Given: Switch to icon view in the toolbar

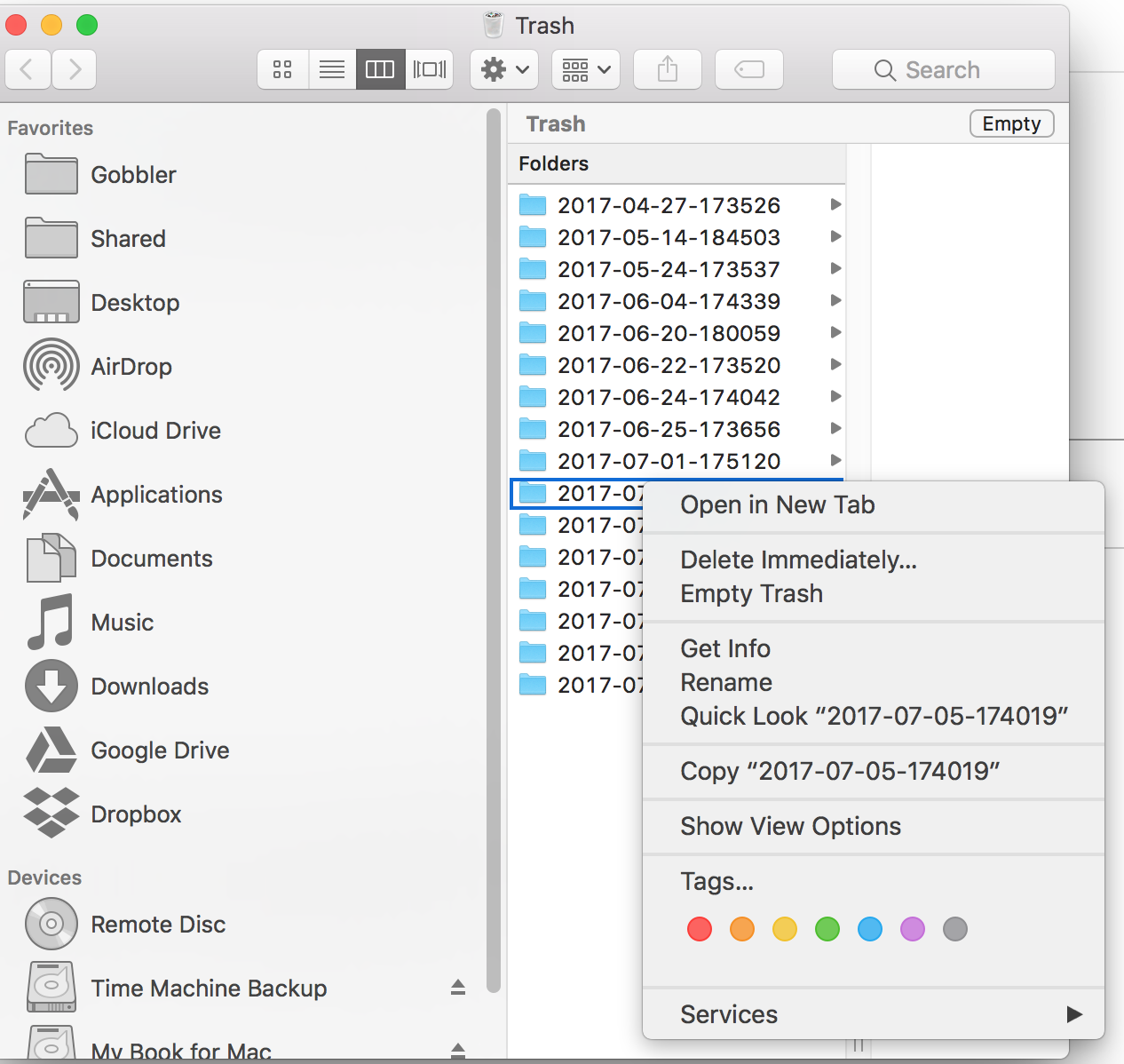Looking at the screenshot, I should click(282, 69).
